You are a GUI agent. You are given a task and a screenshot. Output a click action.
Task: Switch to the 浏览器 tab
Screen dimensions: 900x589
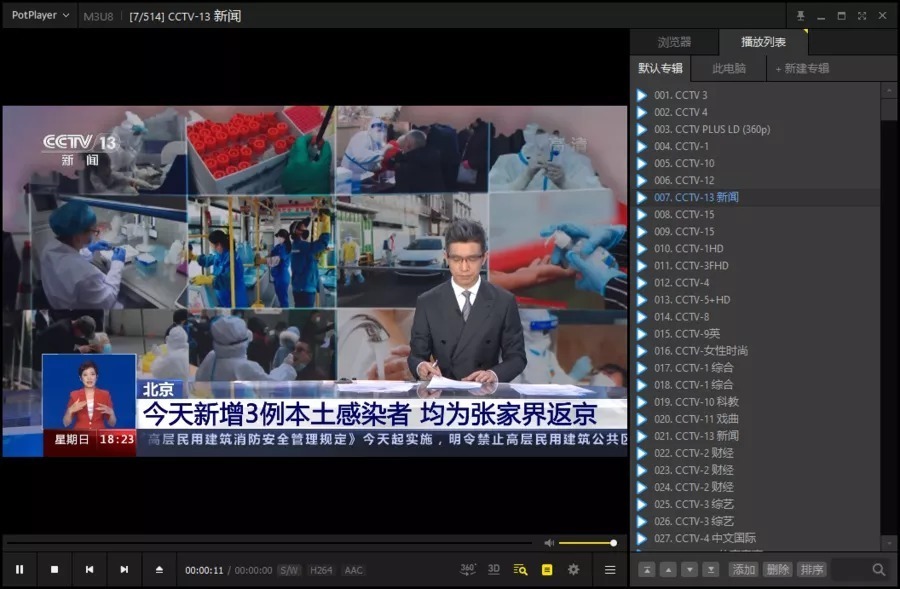click(674, 42)
